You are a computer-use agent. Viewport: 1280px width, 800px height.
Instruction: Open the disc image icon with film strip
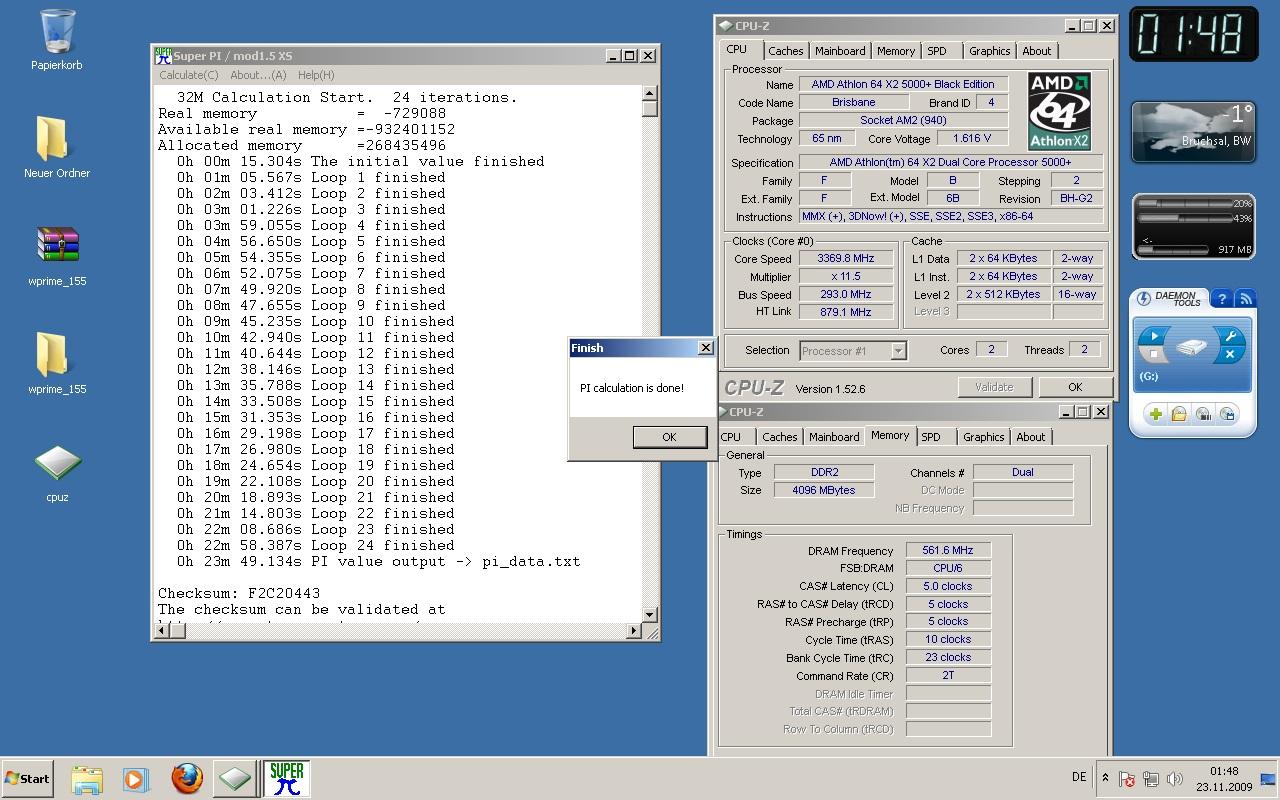1203,414
